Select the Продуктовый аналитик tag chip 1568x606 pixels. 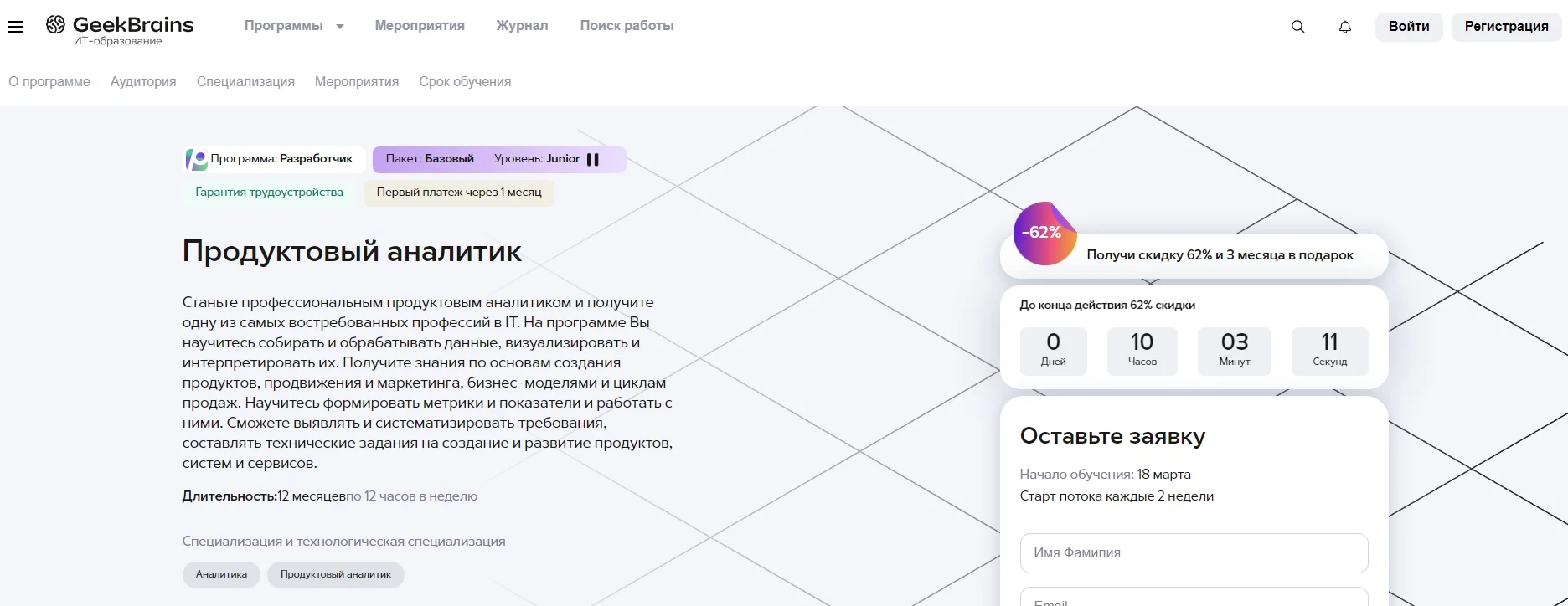pos(335,575)
